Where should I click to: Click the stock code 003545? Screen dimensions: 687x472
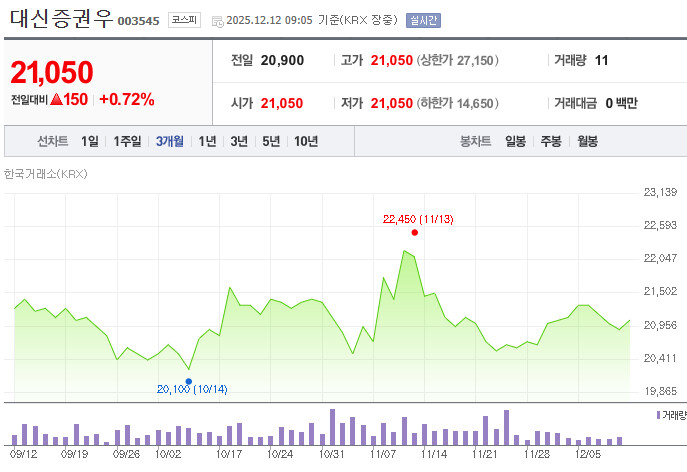(138, 21)
